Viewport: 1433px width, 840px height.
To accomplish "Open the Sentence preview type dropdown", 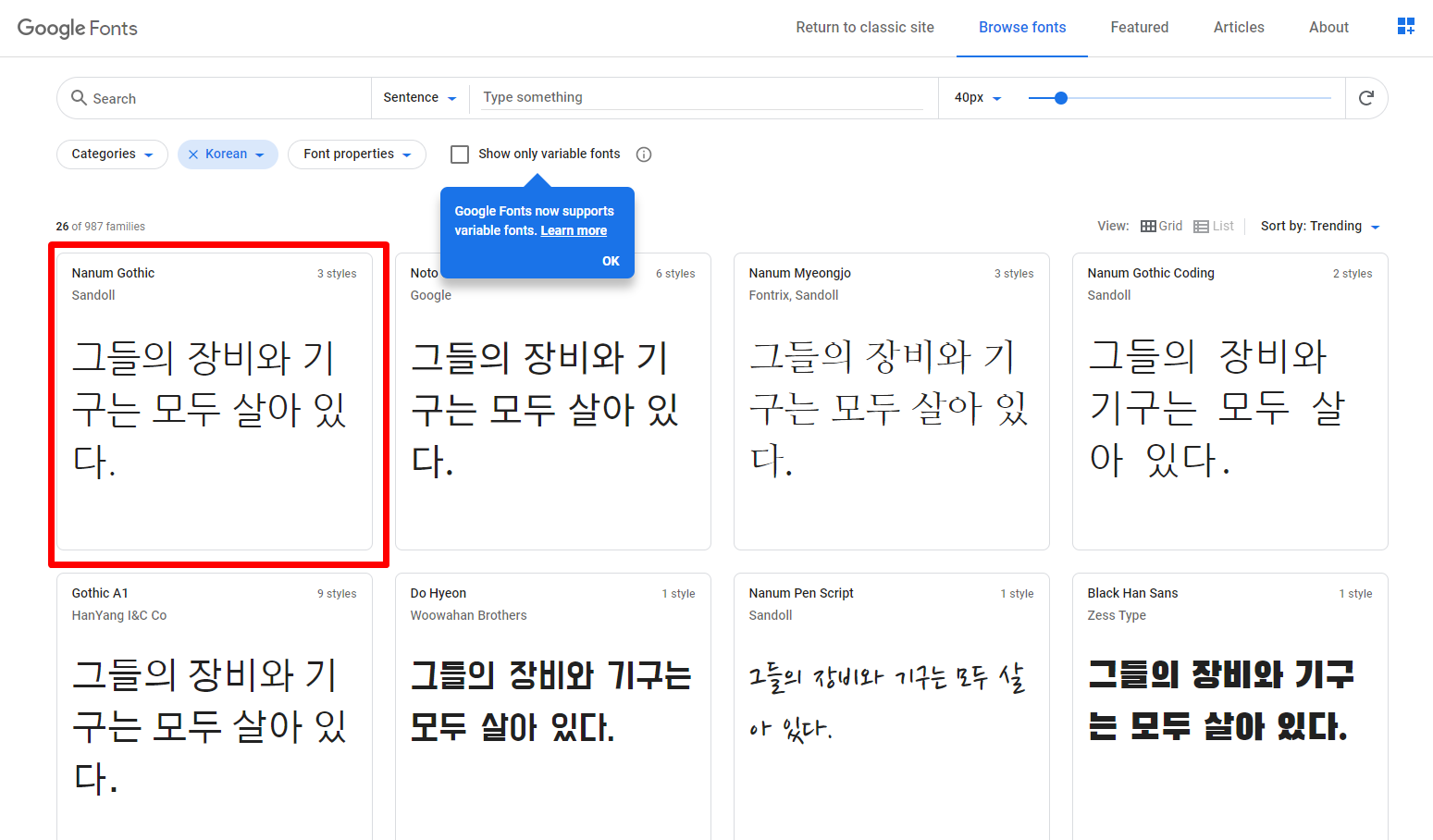I will (420, 97).
